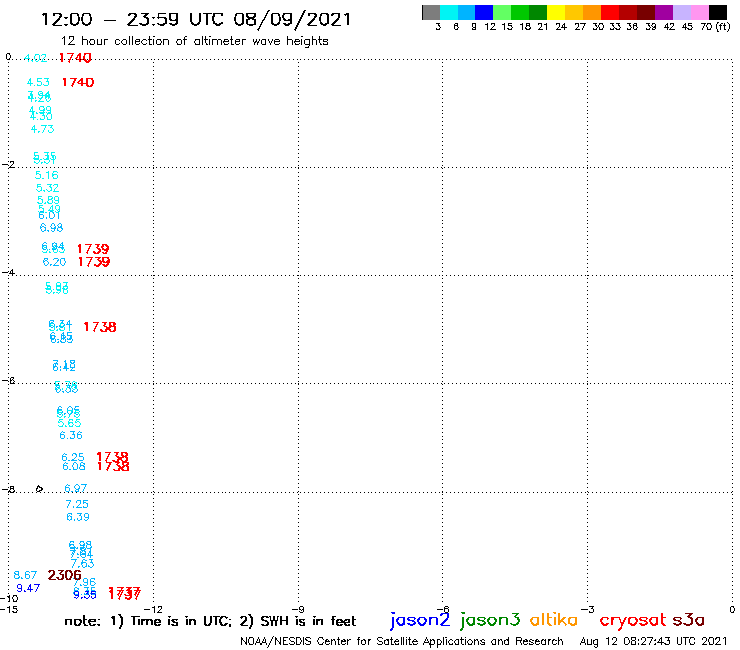The width and height of the screenshot is (740, 650).
Task: Click the note 'Time is in UTC; 2) SWH is in feet'
Action: point(243,621)
